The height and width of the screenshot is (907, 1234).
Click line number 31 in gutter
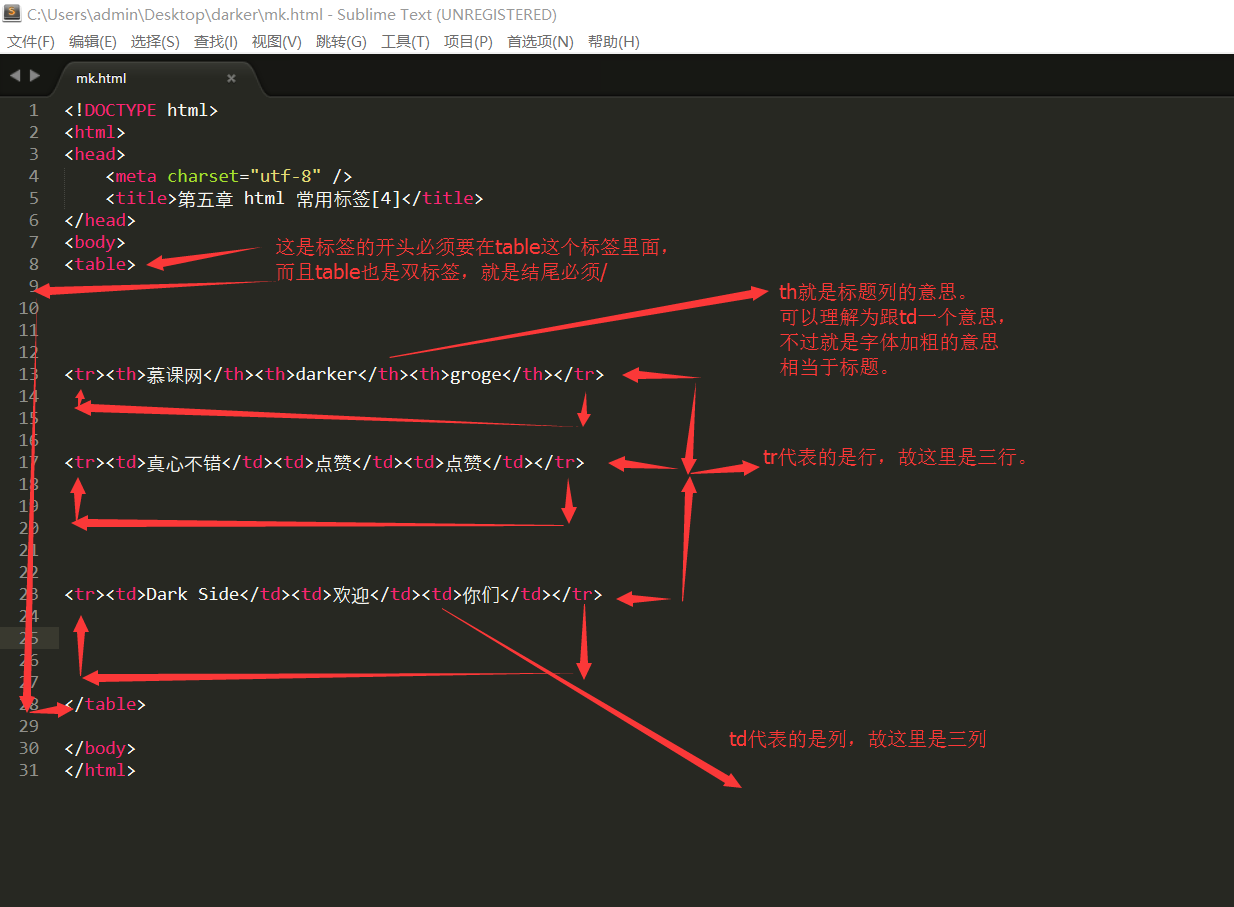pos(29,770)
